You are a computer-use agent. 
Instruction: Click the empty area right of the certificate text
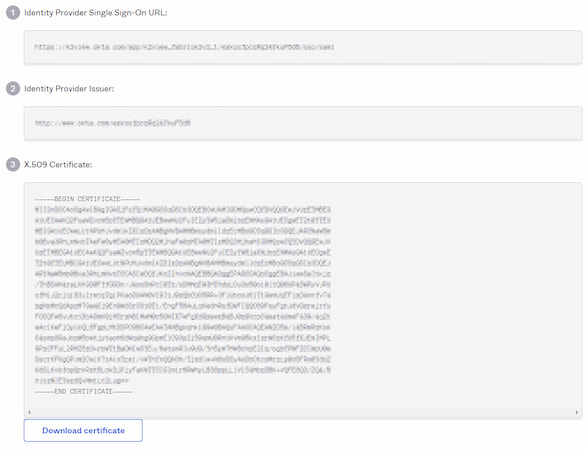[454, 295]
